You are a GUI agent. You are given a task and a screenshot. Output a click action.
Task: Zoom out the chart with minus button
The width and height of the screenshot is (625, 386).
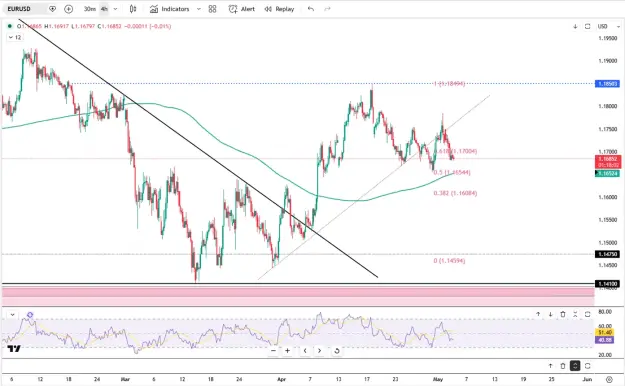pyautogui.click(x=273, y=351)
